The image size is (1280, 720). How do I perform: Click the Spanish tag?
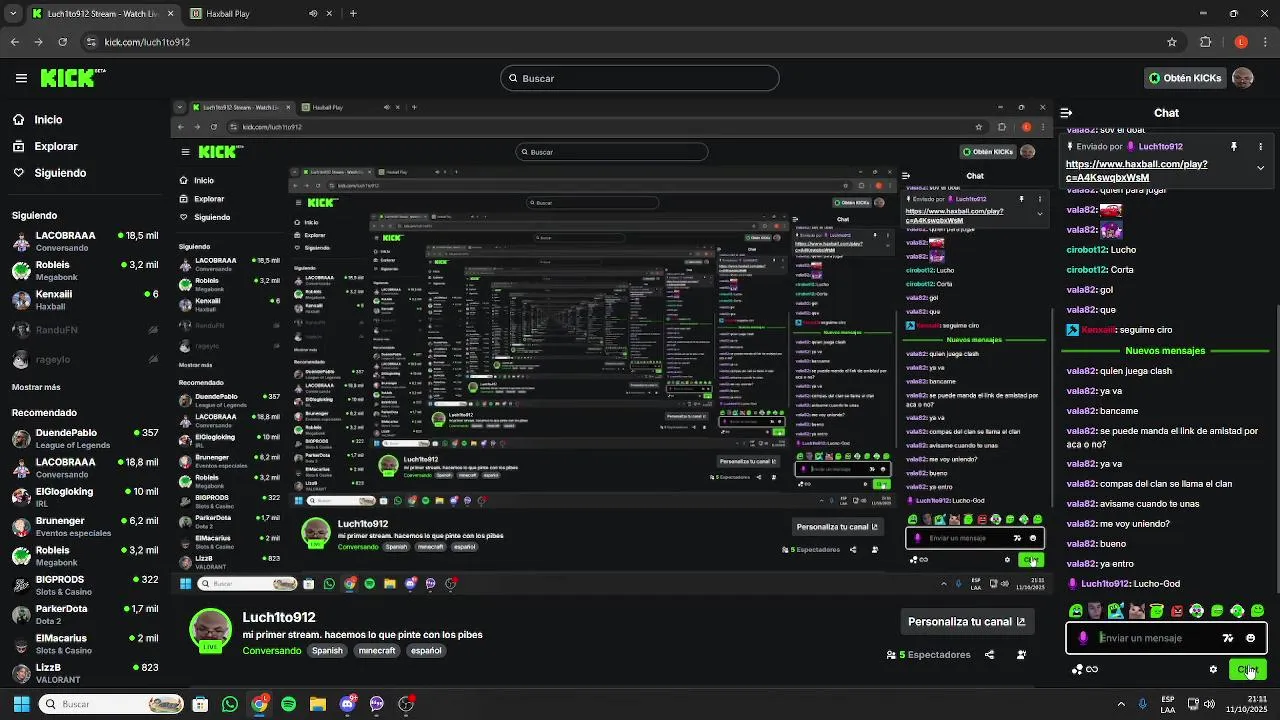pos(327,651)
